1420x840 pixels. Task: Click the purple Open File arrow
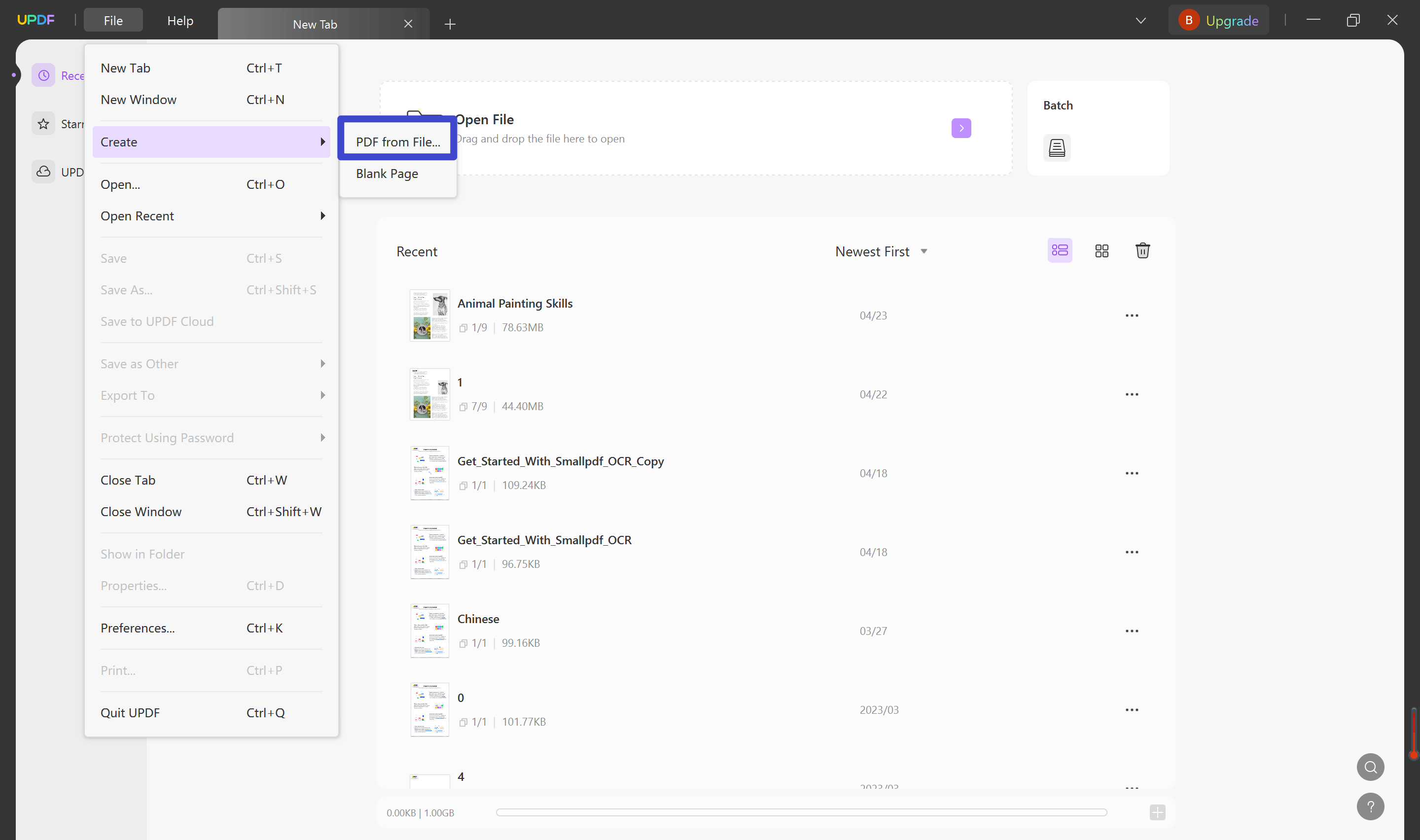(960, 129)
